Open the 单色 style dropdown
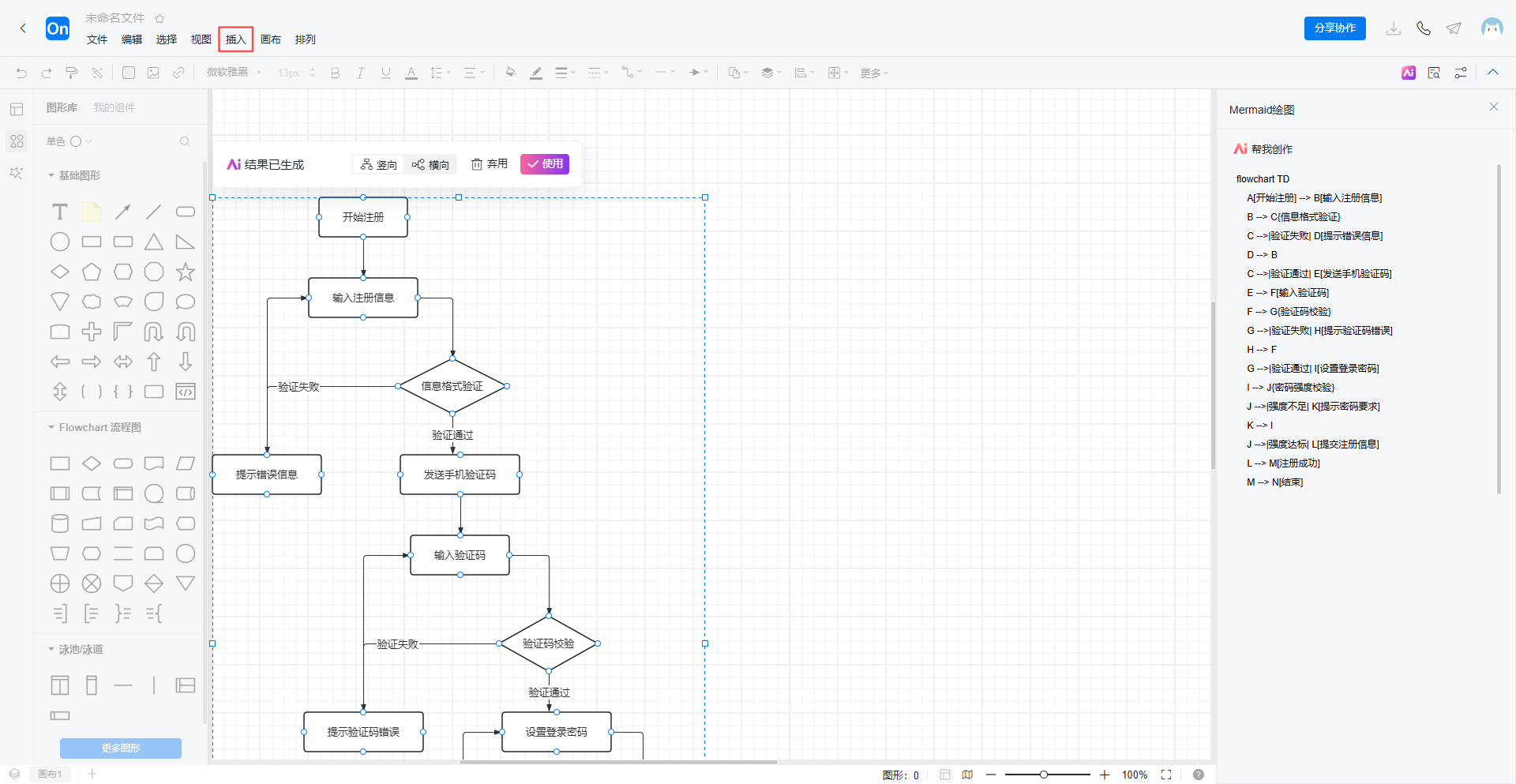1516x784 pixels. click(69, 141)
